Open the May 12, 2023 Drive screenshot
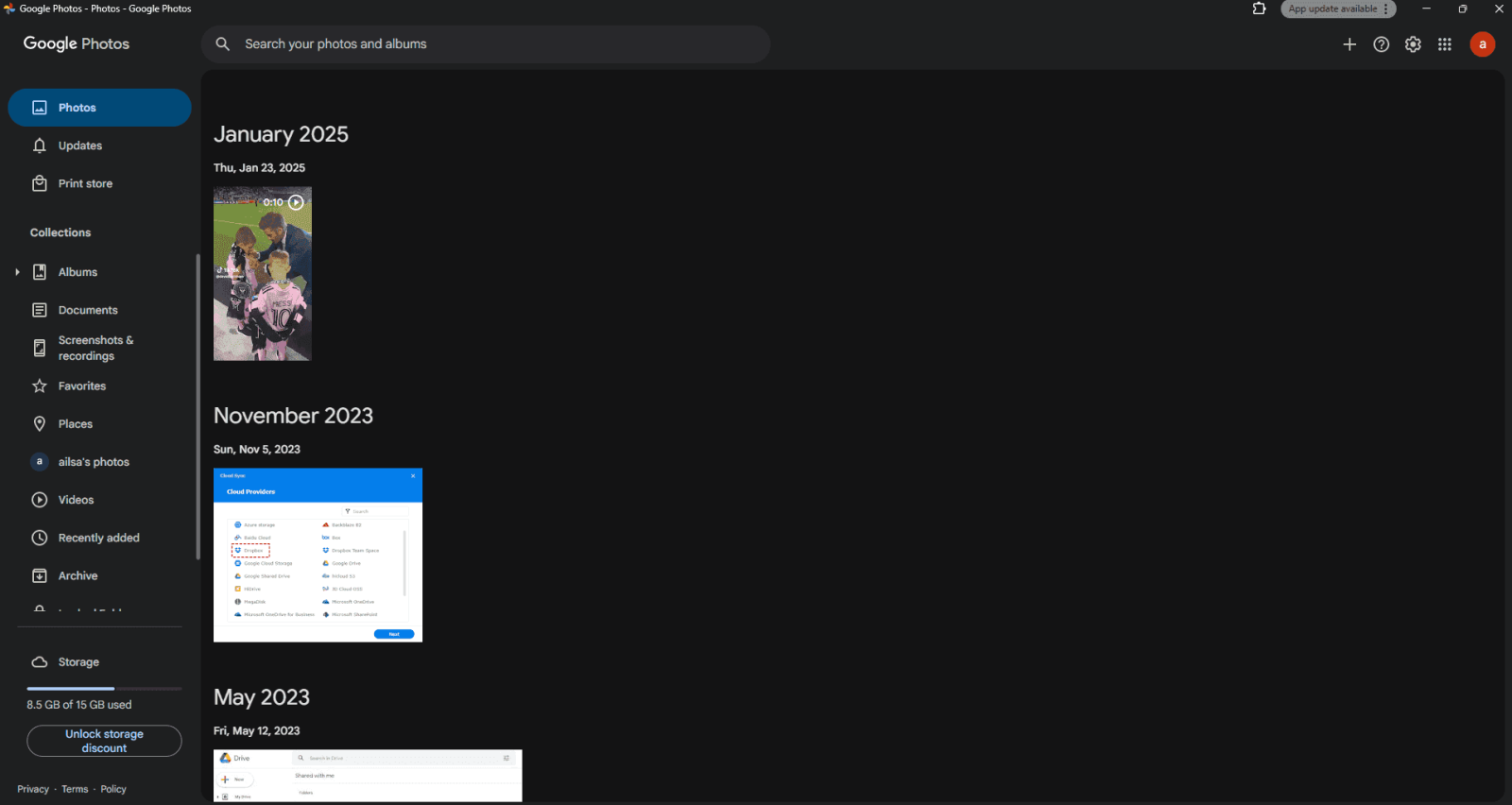Viewport: 1512px width, 805px height. tap(368, 776)
